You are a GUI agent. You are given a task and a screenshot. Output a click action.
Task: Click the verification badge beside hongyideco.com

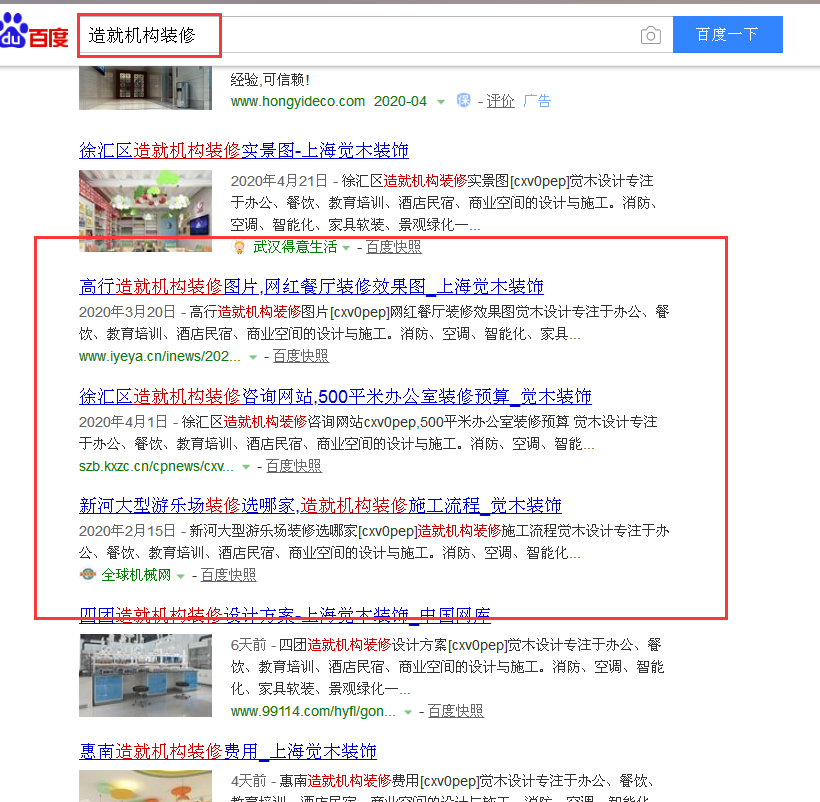[464, 101]
